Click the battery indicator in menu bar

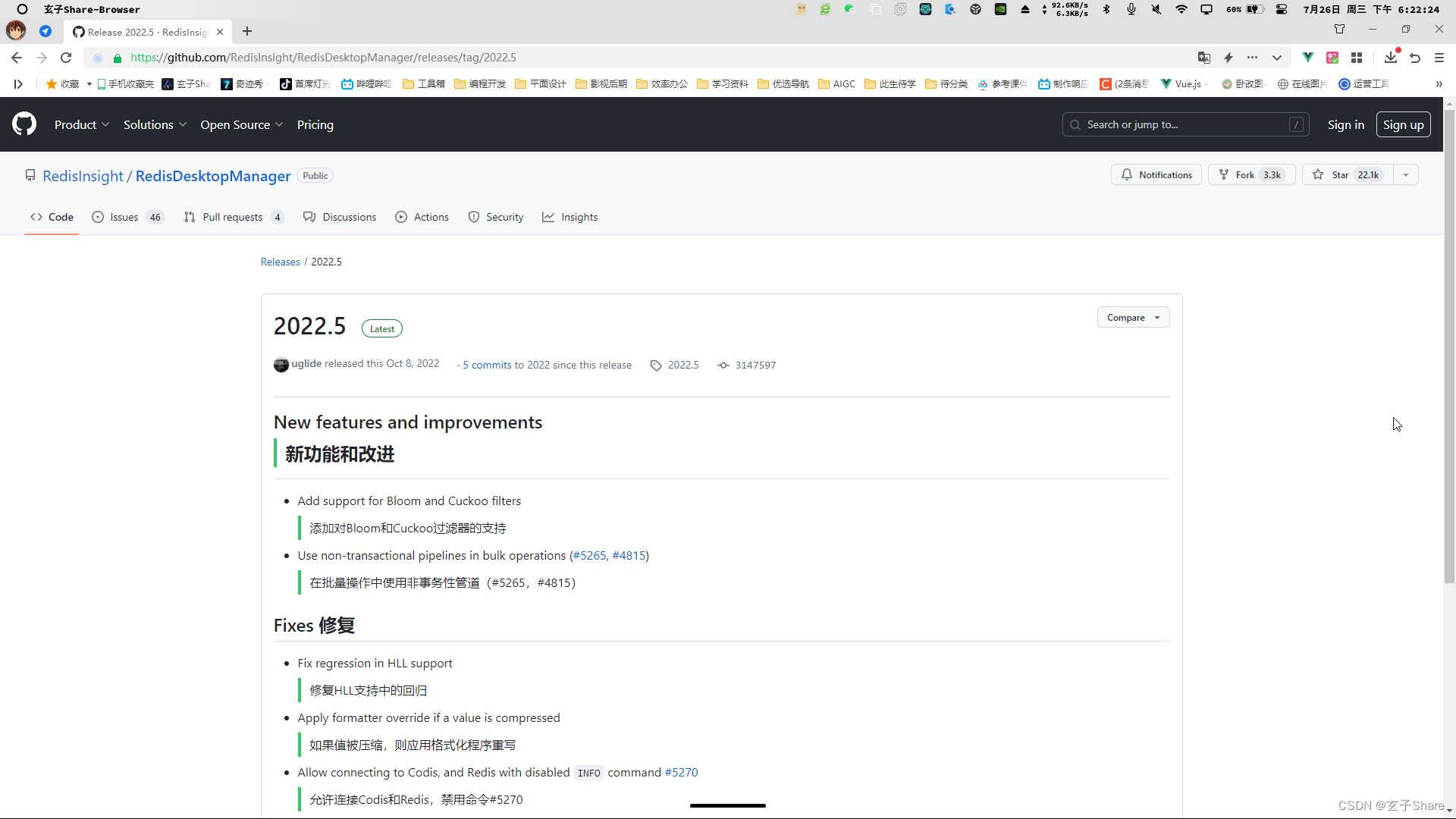tap(1246, 9)
